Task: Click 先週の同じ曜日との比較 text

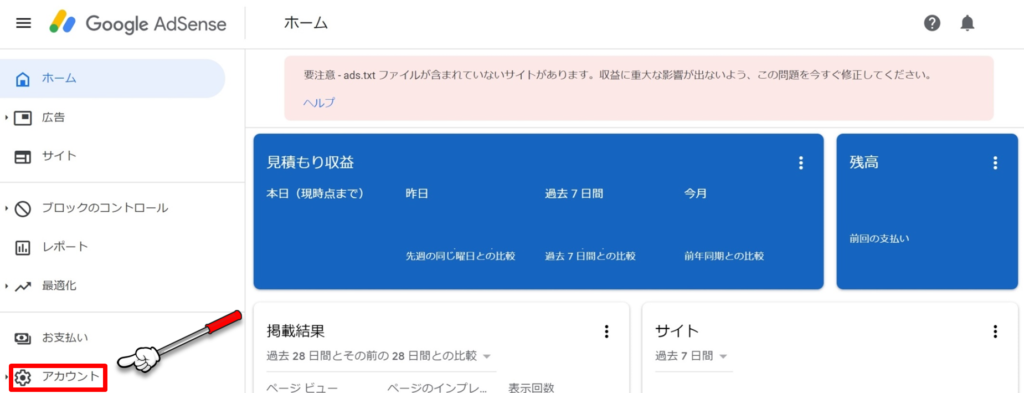Action: point(460,257)
